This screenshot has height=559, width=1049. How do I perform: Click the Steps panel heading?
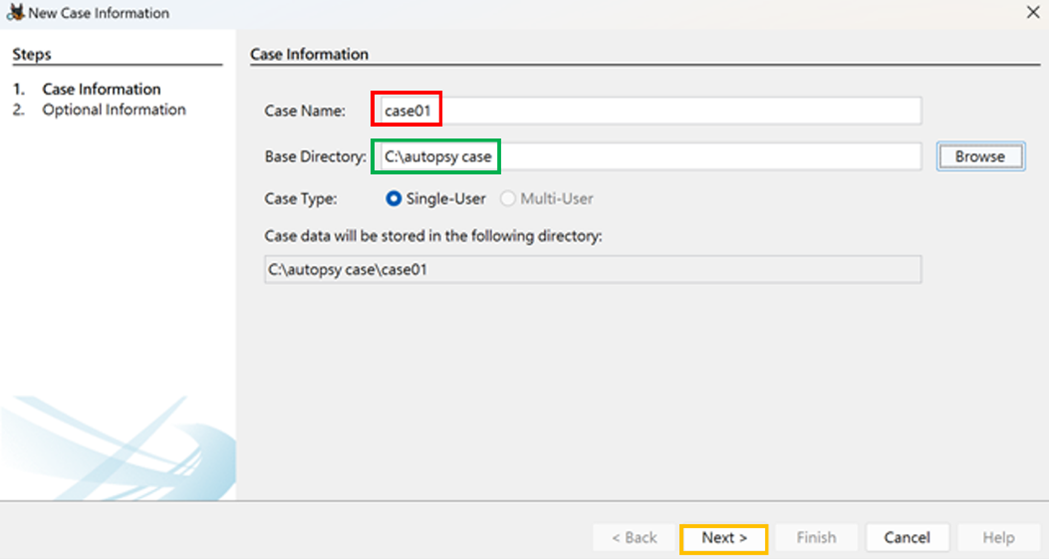[31, 54]
